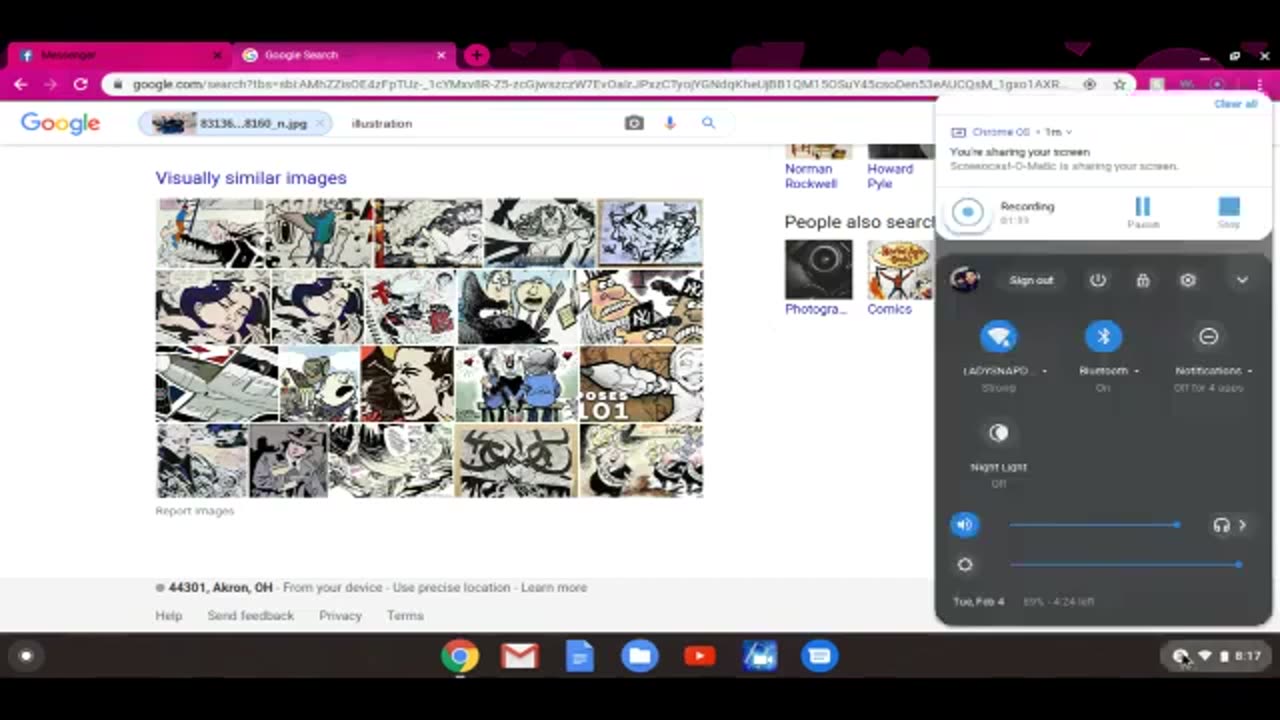Toggle Do Not Disturb notifications button
Image resolution: width=1280 pixels, height=720 pixels.
[1208, 337]
